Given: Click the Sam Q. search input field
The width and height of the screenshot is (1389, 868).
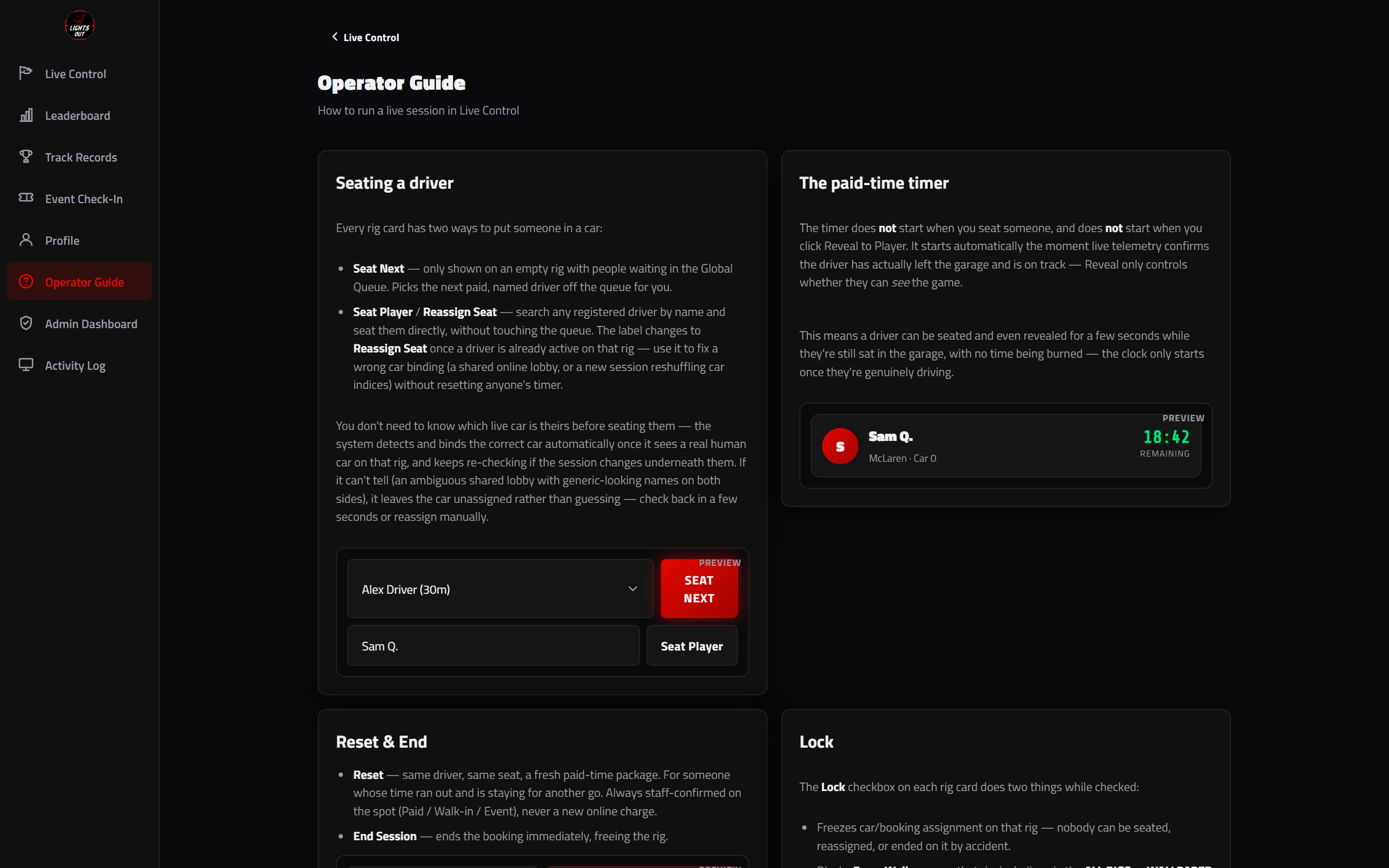Looking at the screenshot, I should tap(493, 646).
